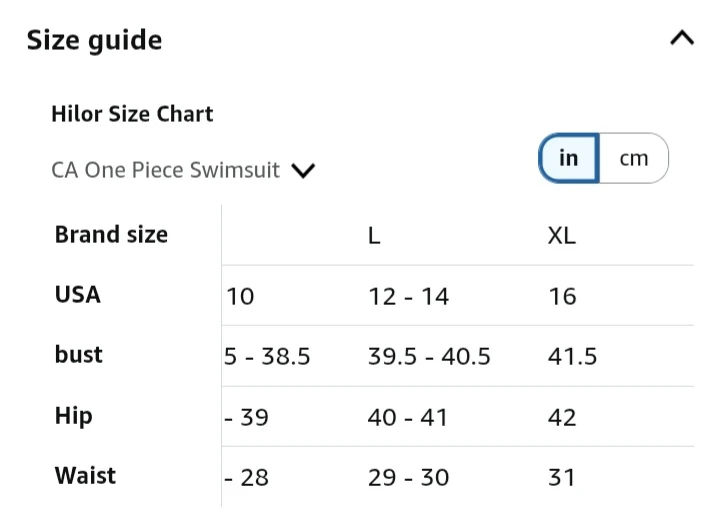Click the dropdown arrow beside Swimsuit
717x512 pixels.
303,171
